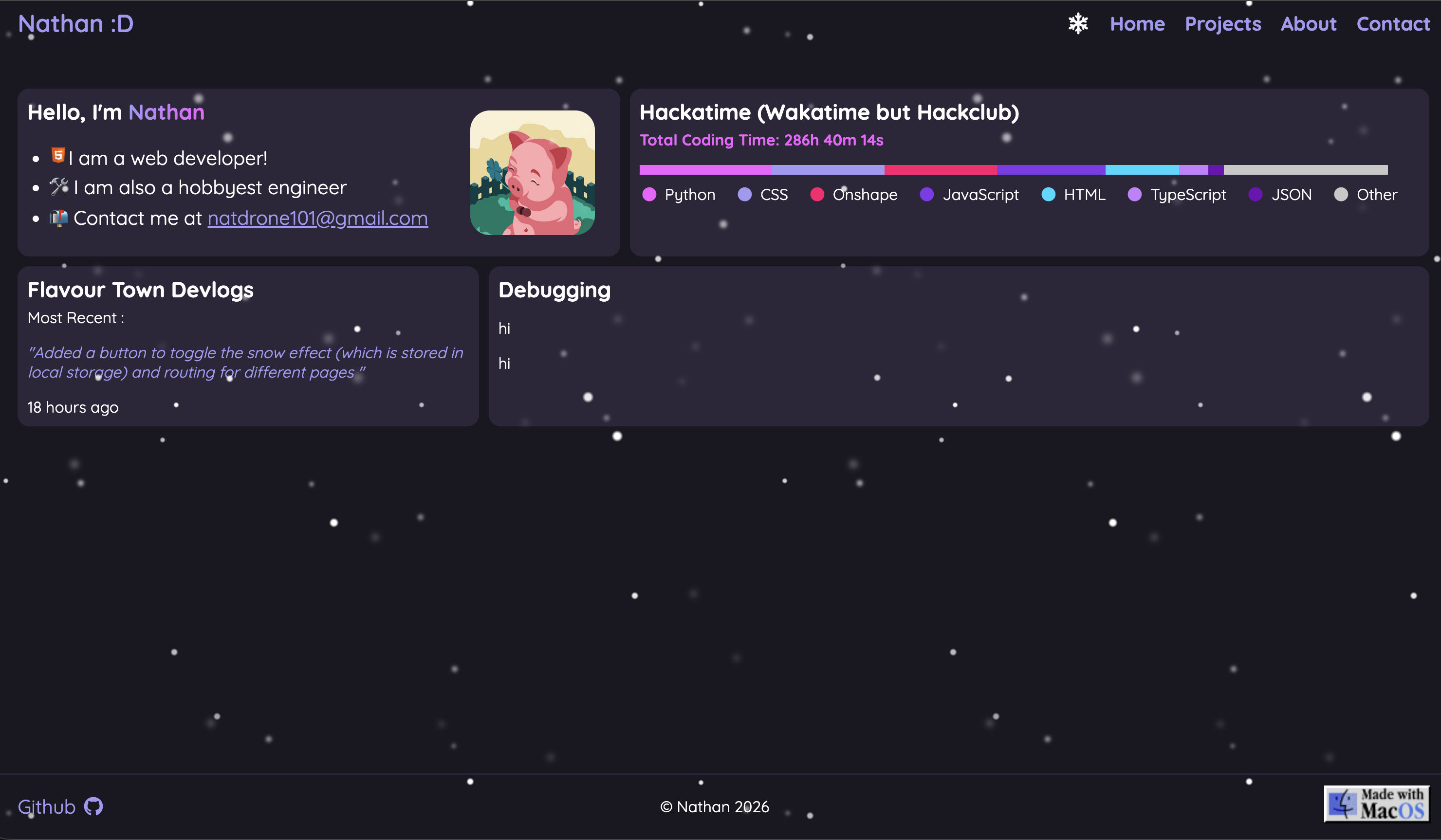Click the GitHub octocat icon

coord(93,807)
